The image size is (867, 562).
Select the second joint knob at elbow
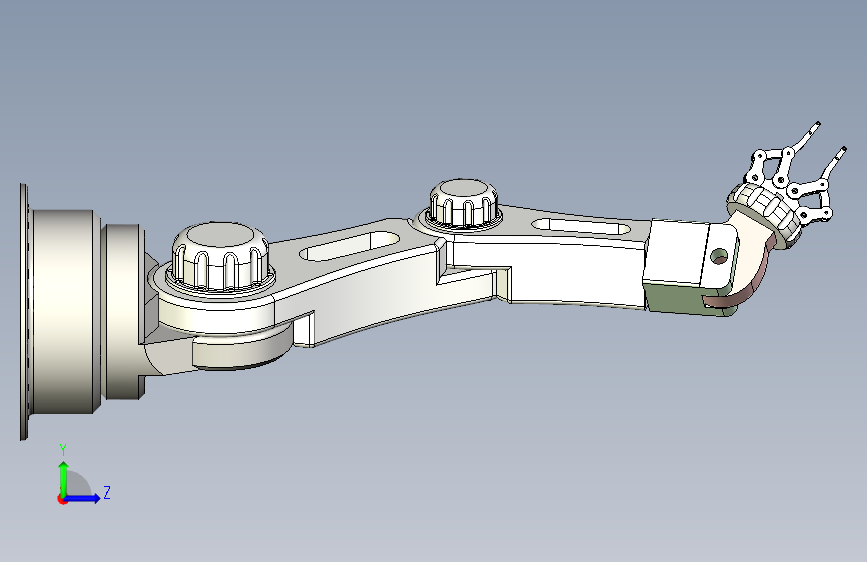coord(463,202)
